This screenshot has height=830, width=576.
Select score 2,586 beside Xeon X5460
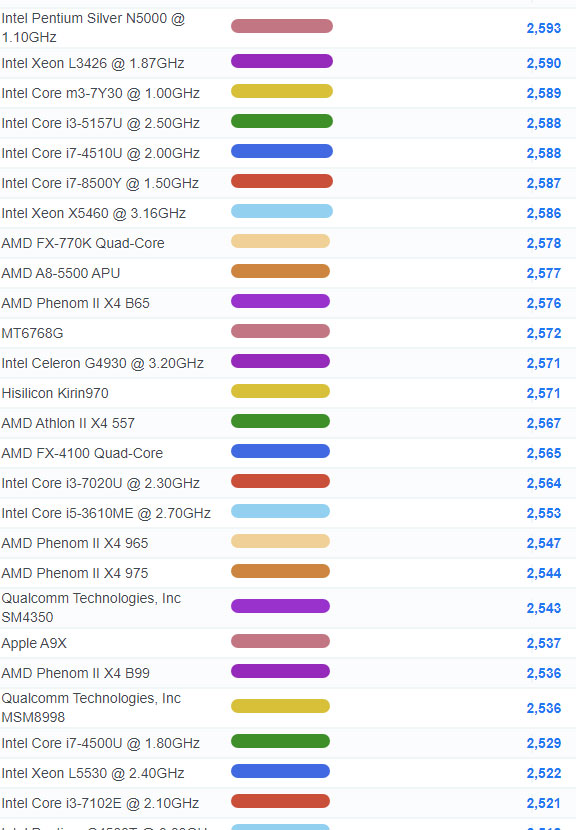(544, 213)
